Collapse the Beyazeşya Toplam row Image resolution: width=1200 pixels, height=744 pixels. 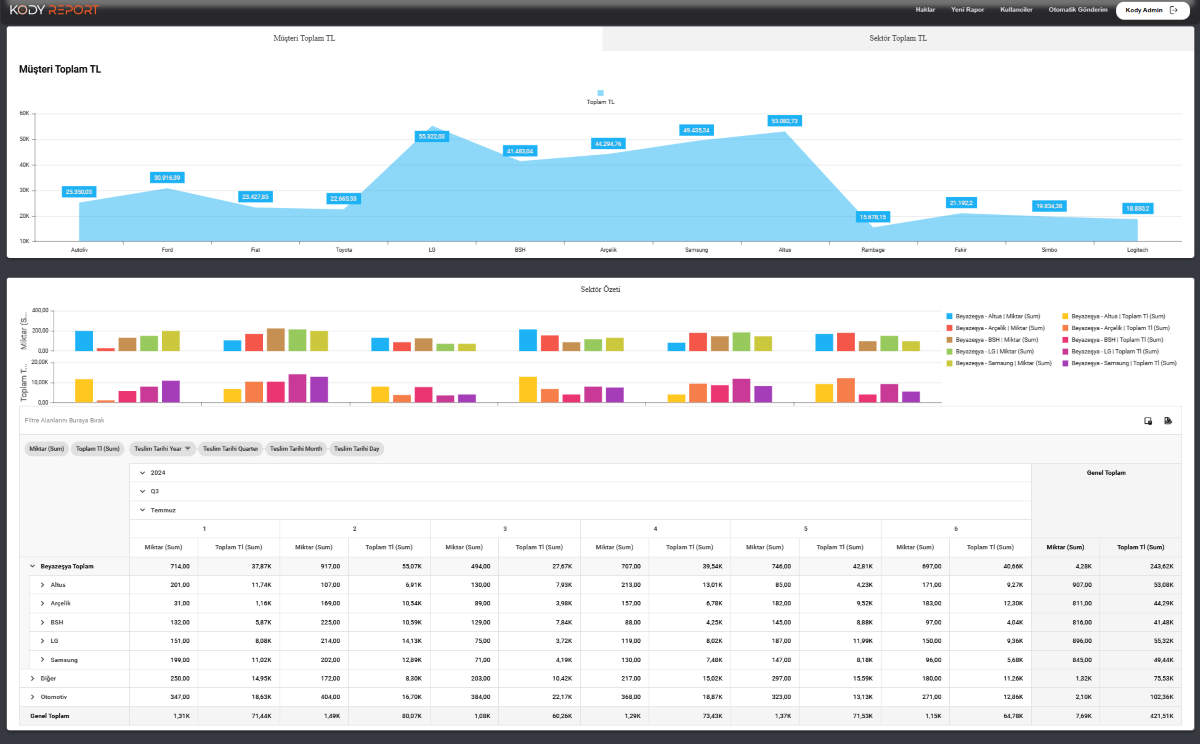point(32,566)
